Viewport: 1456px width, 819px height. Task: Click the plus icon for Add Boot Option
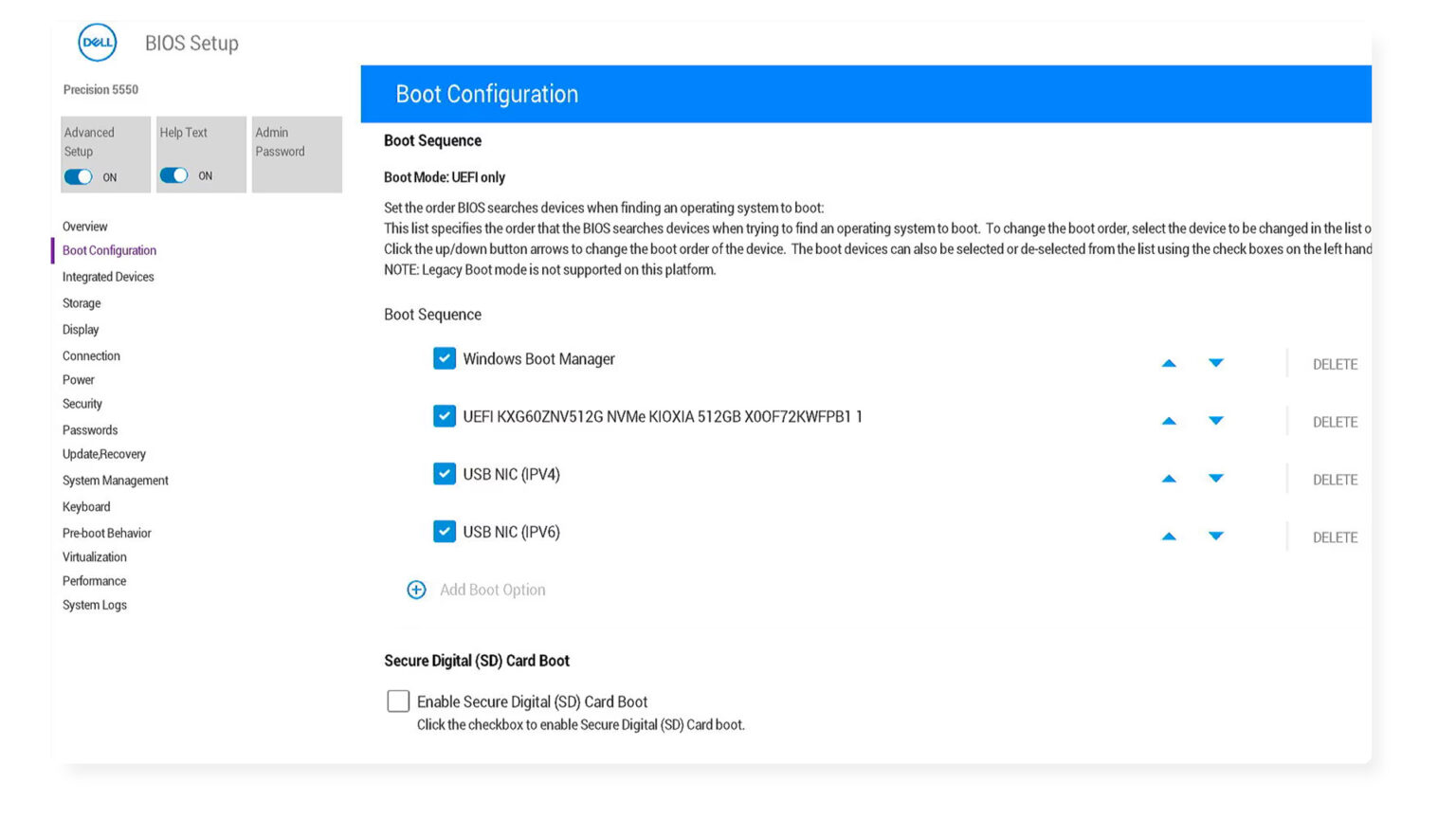(x=416, y=590)
